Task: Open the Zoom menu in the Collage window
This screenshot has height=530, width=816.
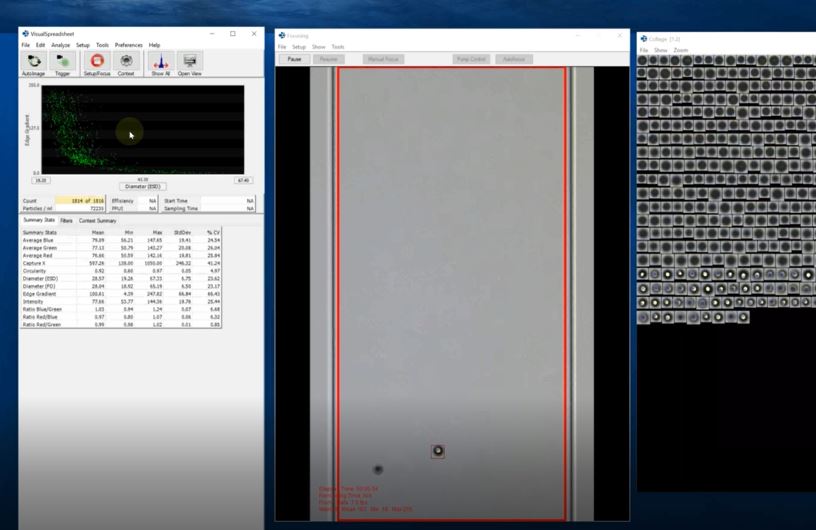Action: [x=681, y=50]
